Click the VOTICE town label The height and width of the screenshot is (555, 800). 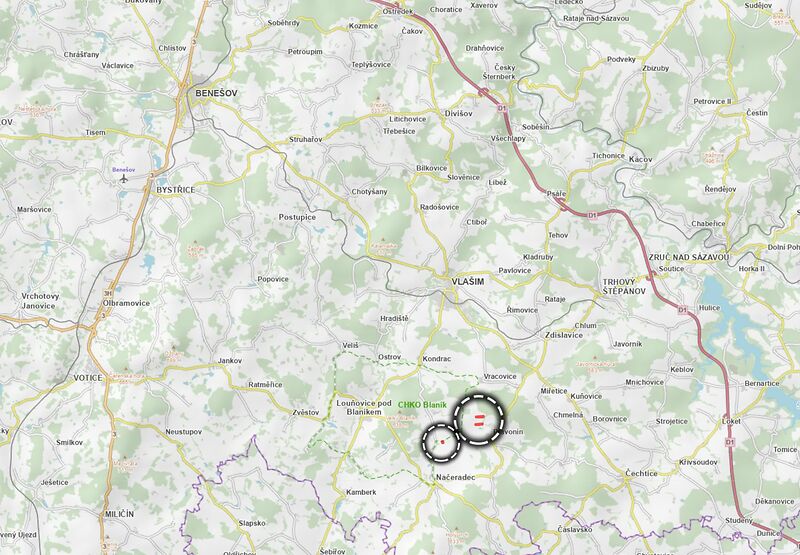(x=88, y=378)
